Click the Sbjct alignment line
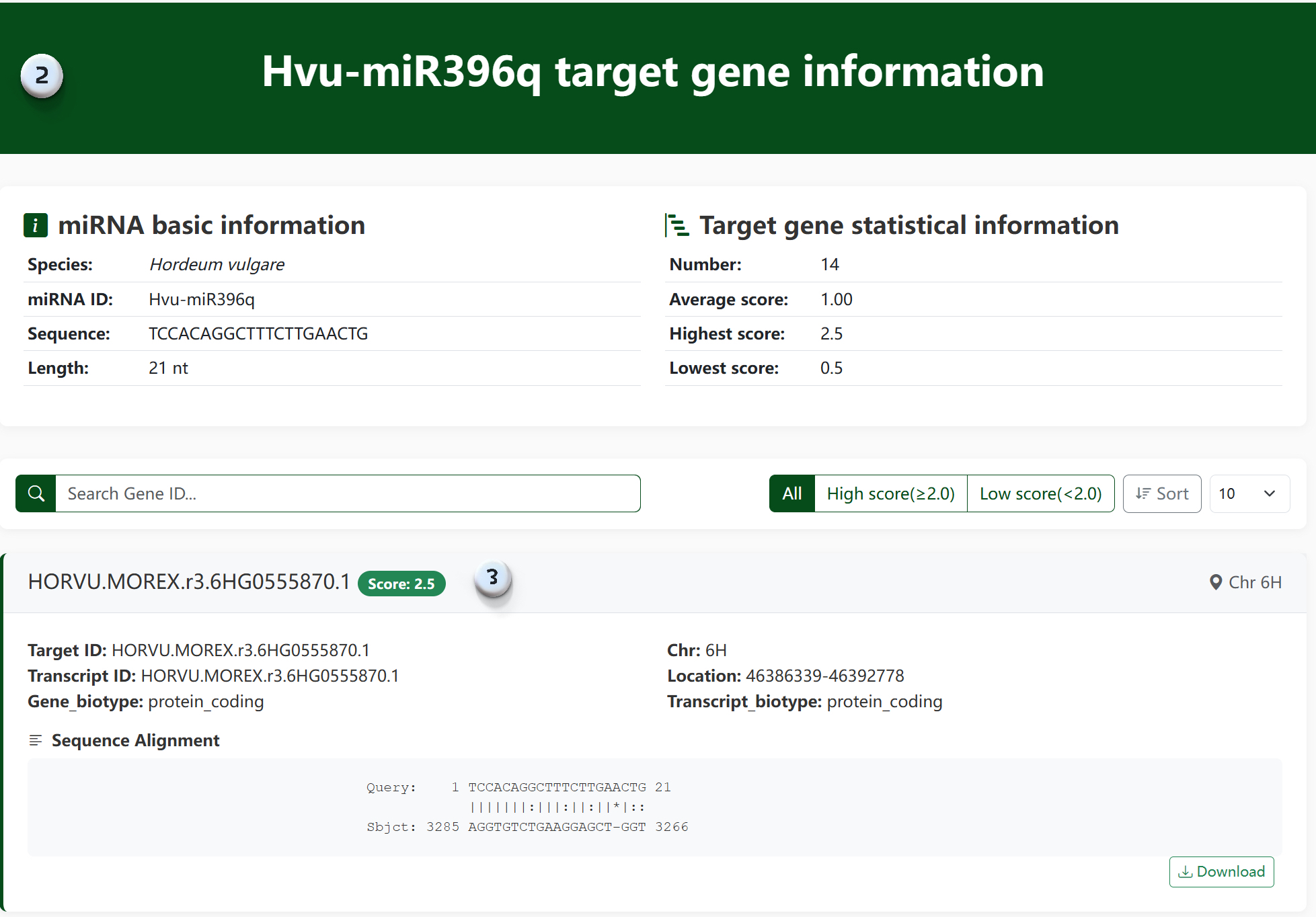1316x917 pixels. tap(527, 827)
